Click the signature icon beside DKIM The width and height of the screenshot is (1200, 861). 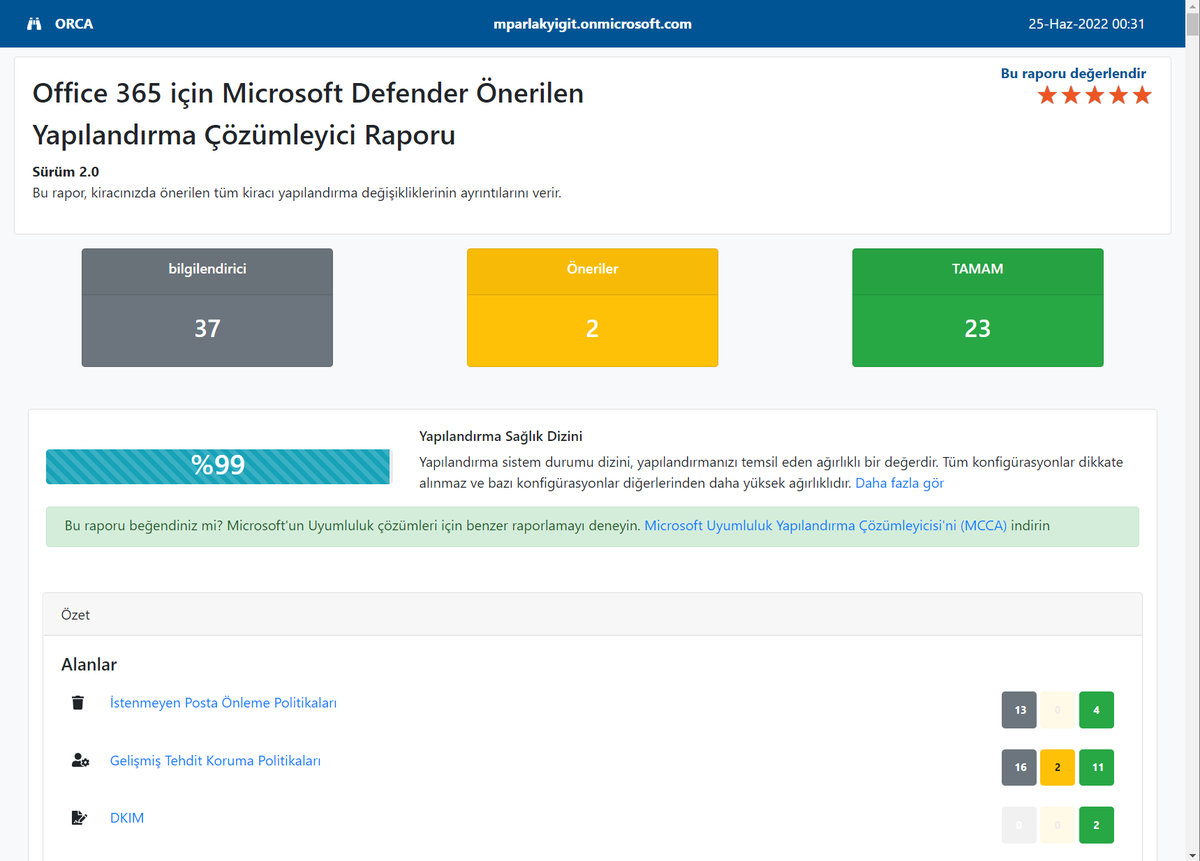(x=79, y=818)
